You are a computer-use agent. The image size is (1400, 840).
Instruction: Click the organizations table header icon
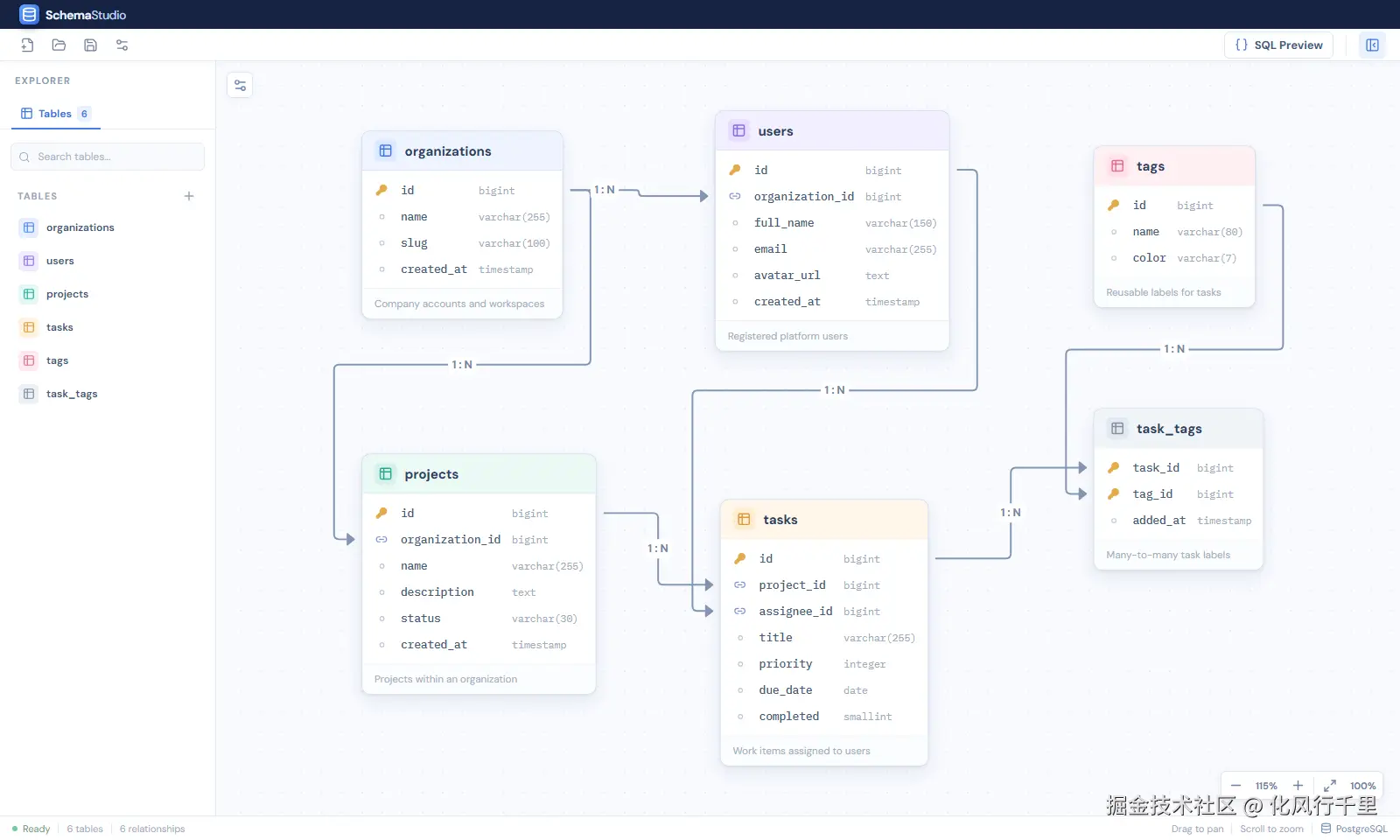(x=385, y=150)
